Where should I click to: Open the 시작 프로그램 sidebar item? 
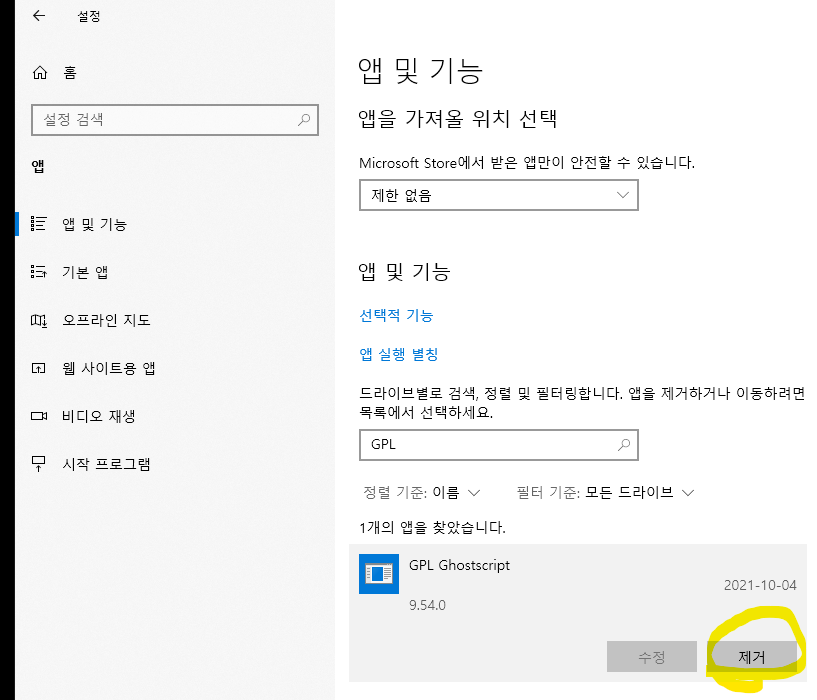pyautogui.click(x=175, y=464)
